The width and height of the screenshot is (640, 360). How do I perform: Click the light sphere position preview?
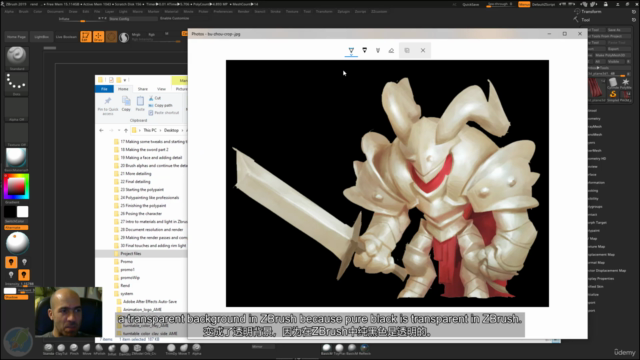pos(17,242)
